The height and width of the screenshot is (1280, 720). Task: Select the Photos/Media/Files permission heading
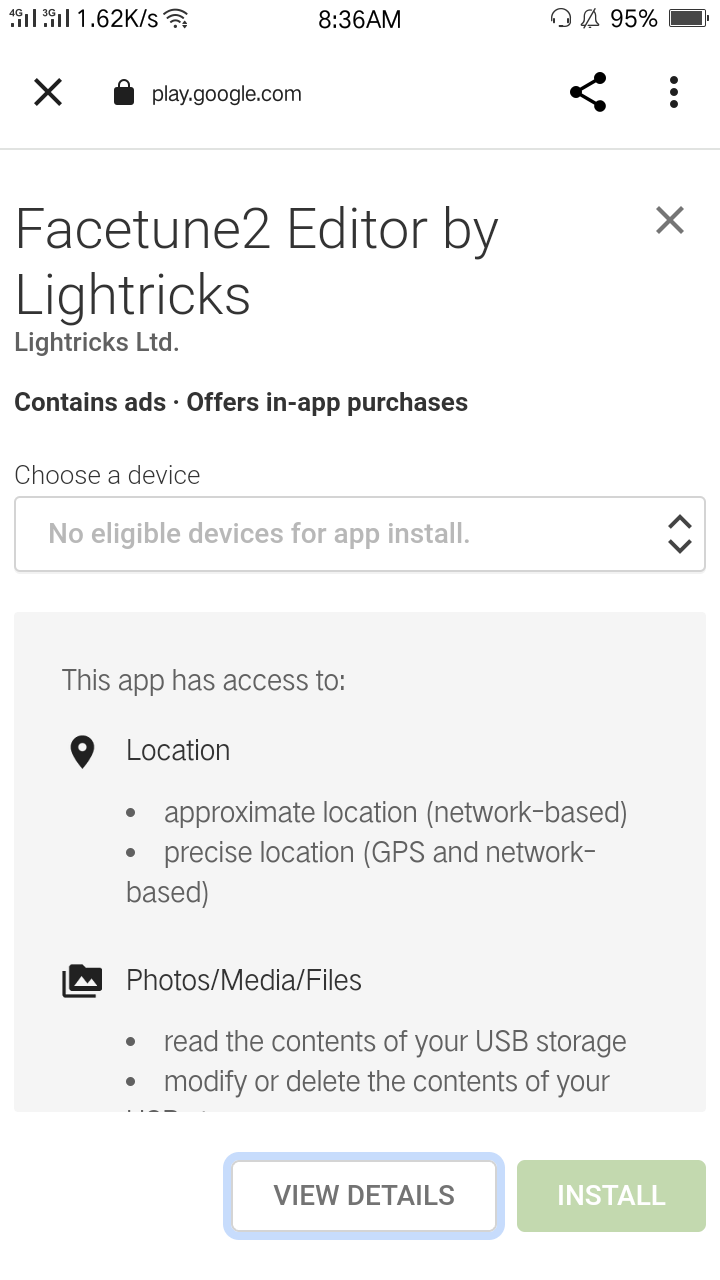(244, 980)
